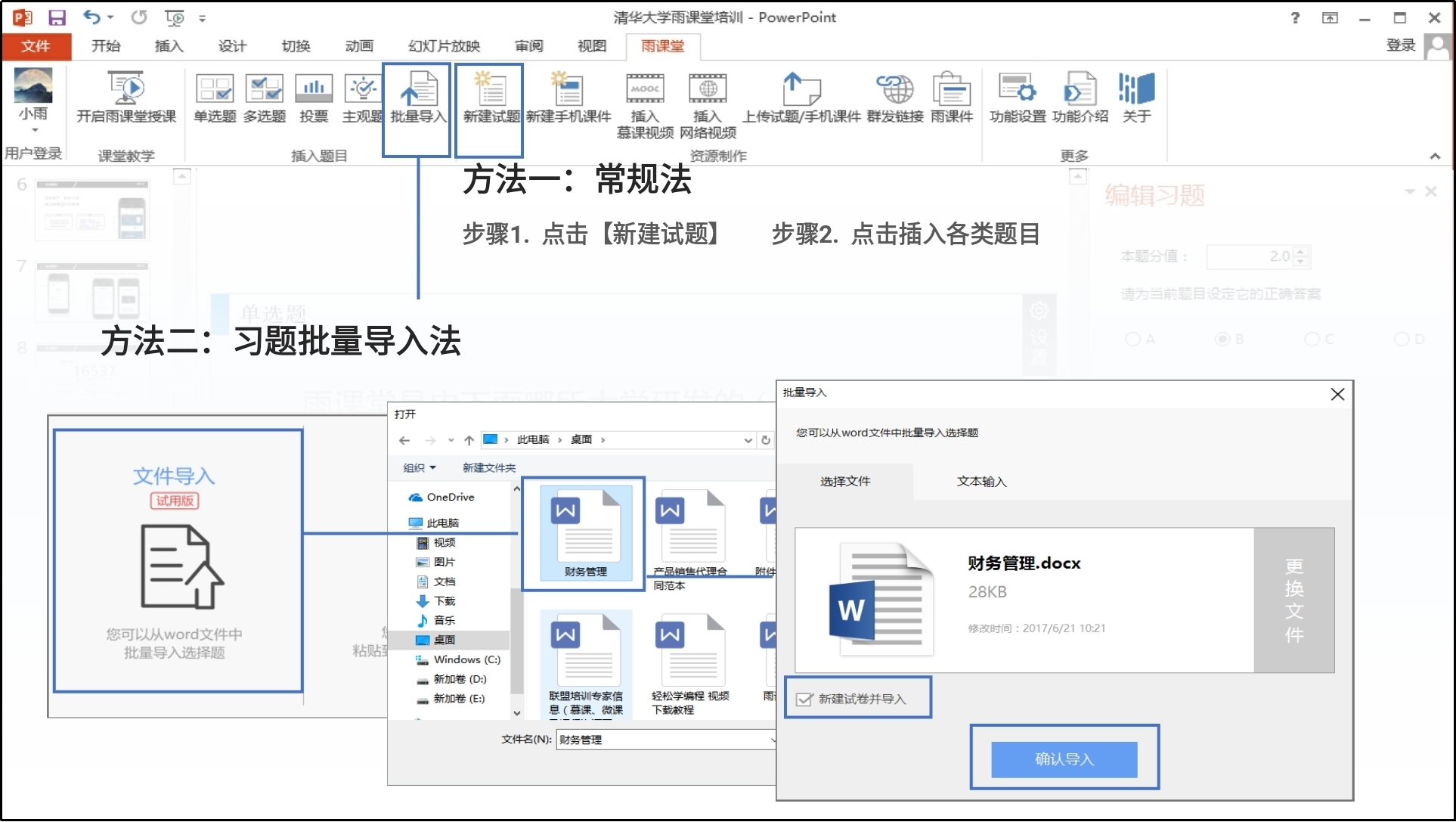The height and width of the screenshot is (822, 1456).
Task: Open the undo history dropdown arrow
Action: coord(110,17)
